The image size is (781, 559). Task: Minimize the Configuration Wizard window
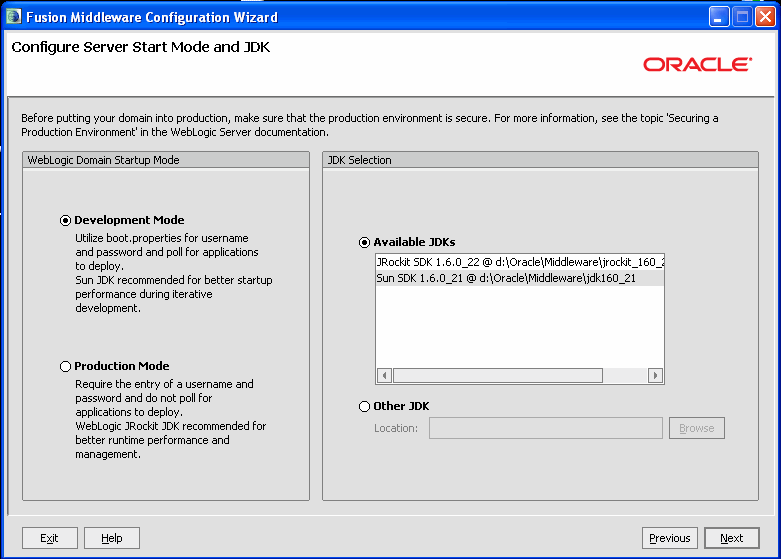click(x=719, y=17)
